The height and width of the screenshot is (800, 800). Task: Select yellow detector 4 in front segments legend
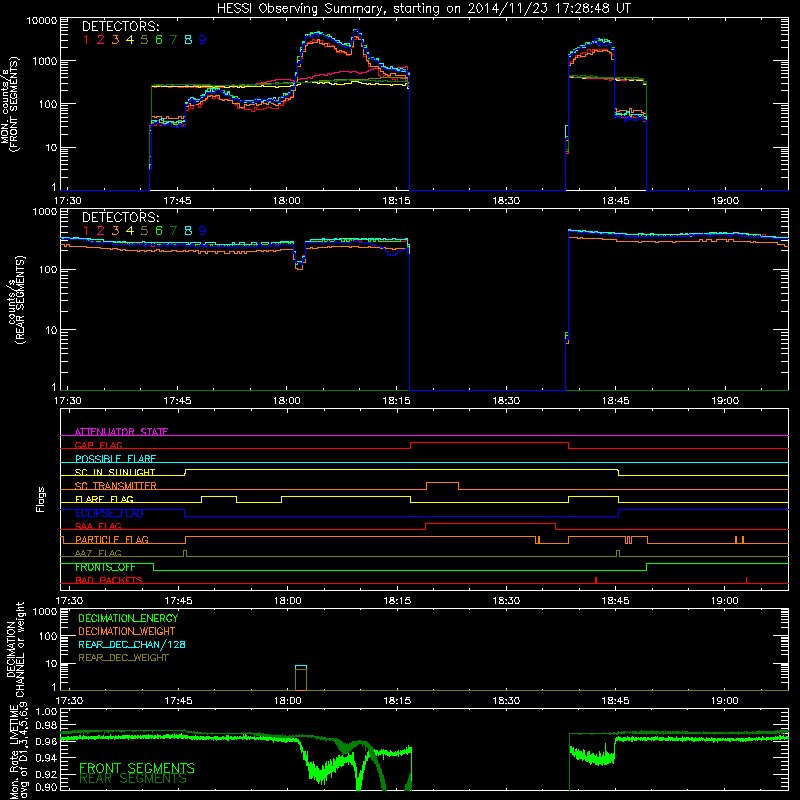(x=130, y=40)
